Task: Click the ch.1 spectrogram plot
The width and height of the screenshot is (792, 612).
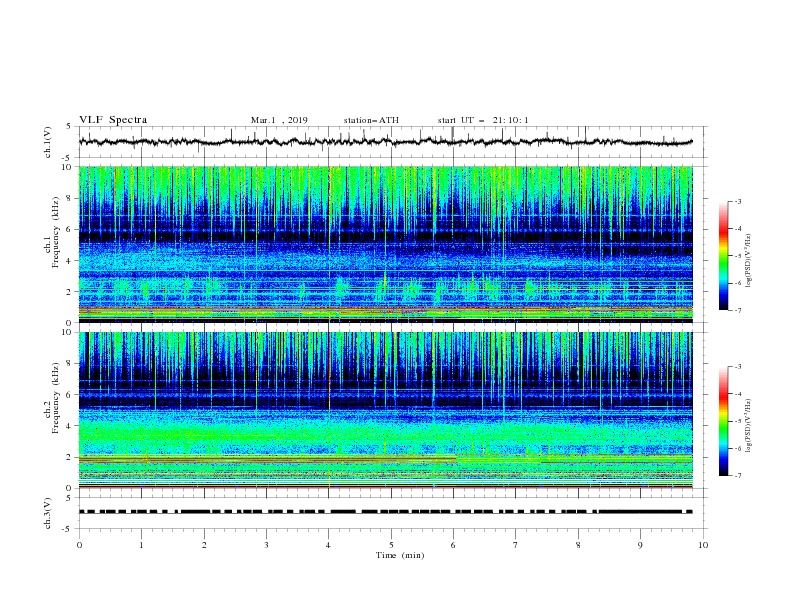Action: click(386, 244)
